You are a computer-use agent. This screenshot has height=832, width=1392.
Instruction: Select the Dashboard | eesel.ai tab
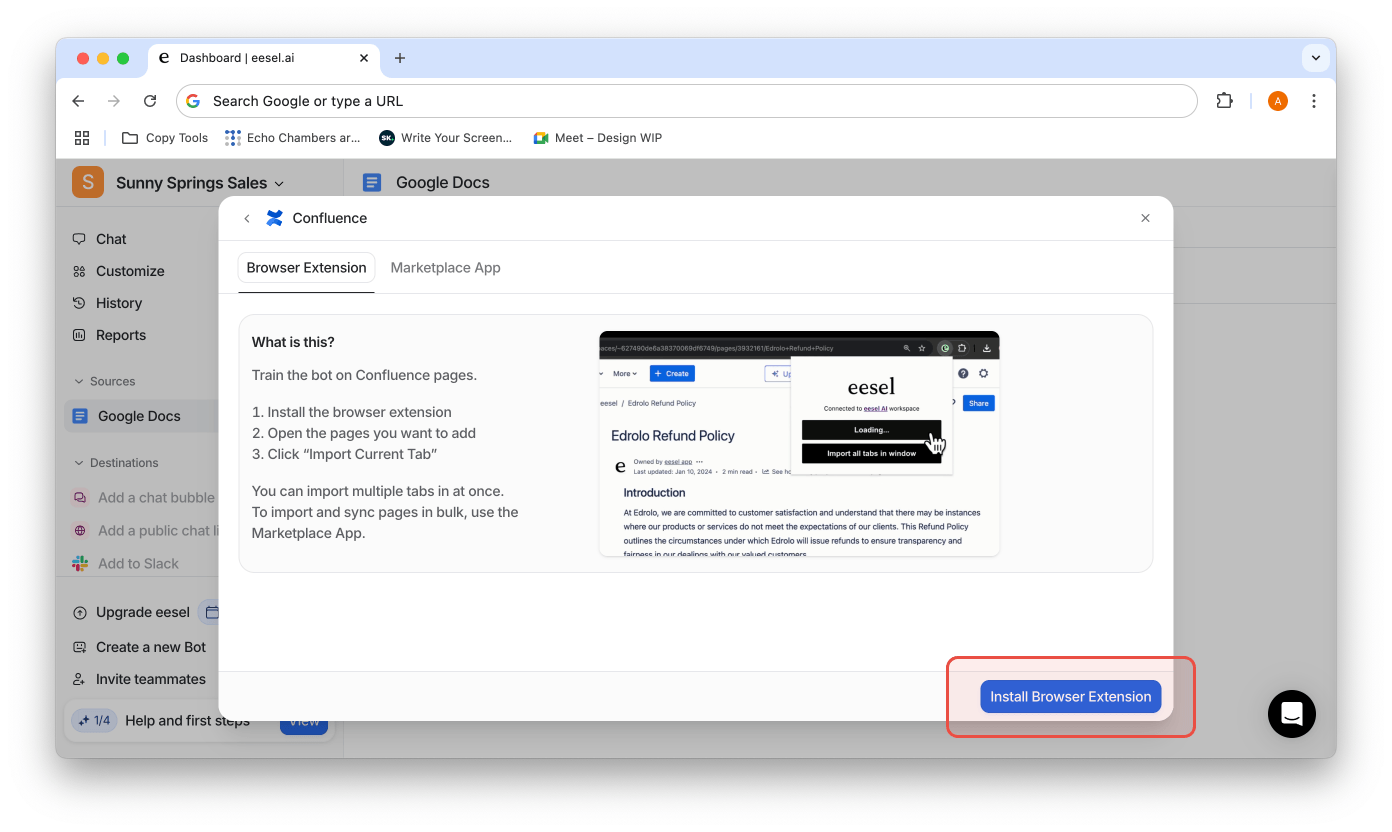pyautogui.click(x=264, y=58)
